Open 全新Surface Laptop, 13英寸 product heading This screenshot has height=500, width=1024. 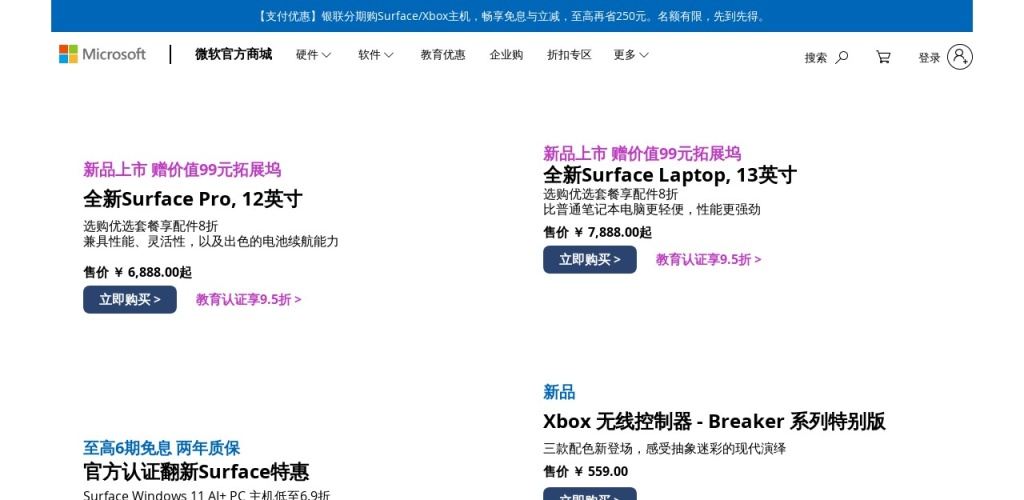(x=669, y=175)
